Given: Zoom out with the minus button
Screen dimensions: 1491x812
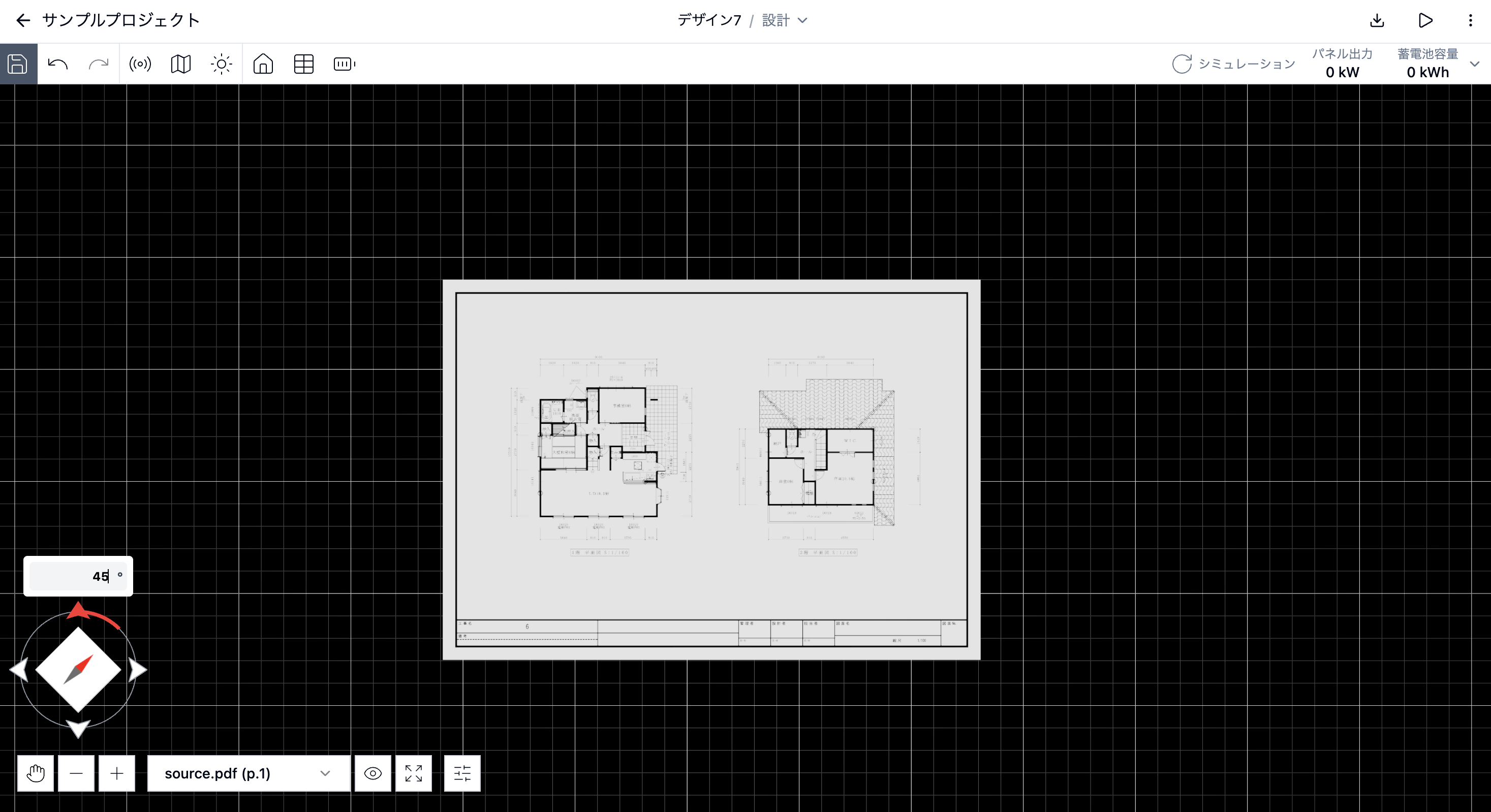Looking at the screenshot, I should (76, 773).
